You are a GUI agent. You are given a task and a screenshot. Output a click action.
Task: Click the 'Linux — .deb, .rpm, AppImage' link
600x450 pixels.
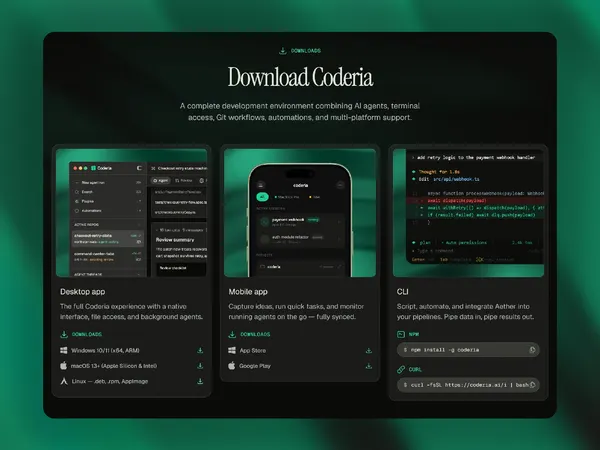click(109, 381)
